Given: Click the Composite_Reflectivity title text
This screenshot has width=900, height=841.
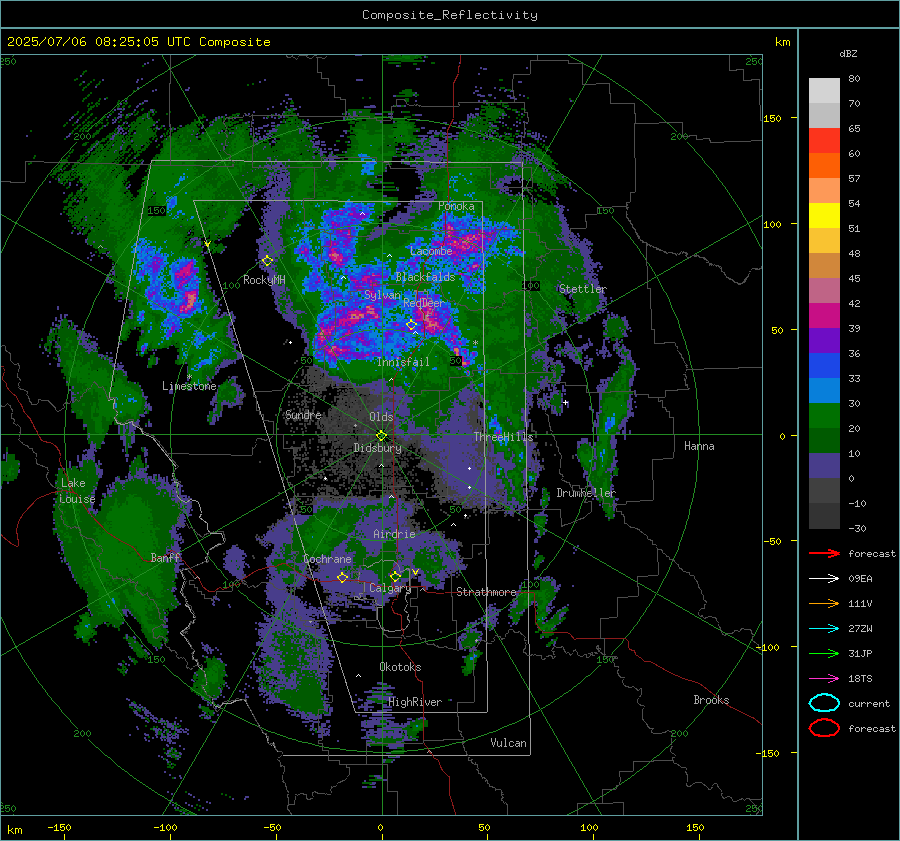Looking at the screenshot, I should [x=449, y=15].
